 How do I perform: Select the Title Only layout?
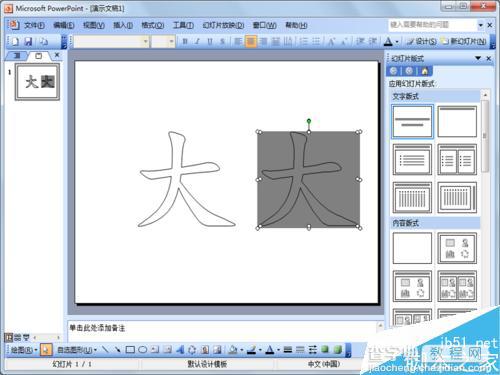(x=457, y=122)
